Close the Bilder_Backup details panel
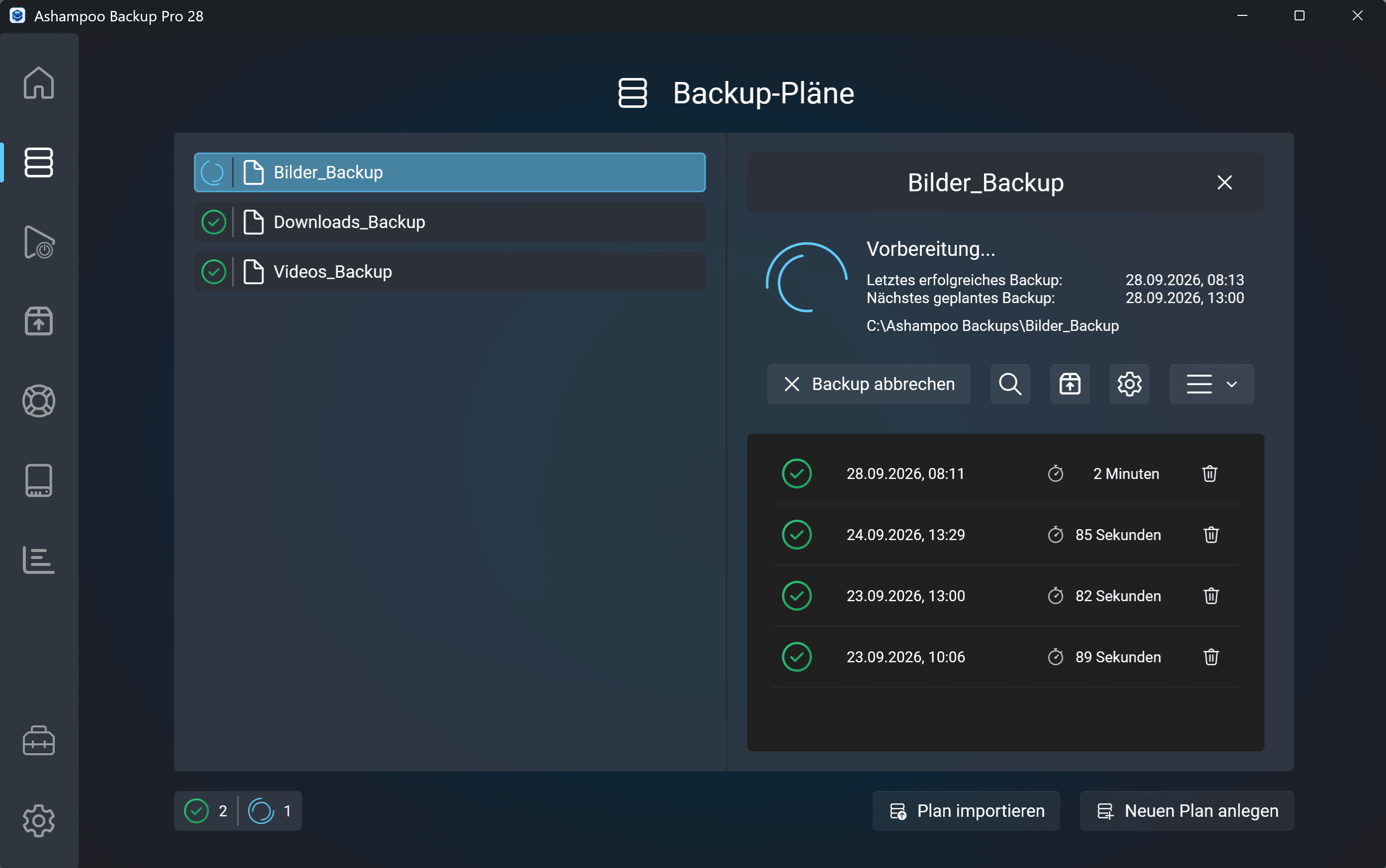This screenshot has height=868, width=1386. click(x=1224, y=182)
